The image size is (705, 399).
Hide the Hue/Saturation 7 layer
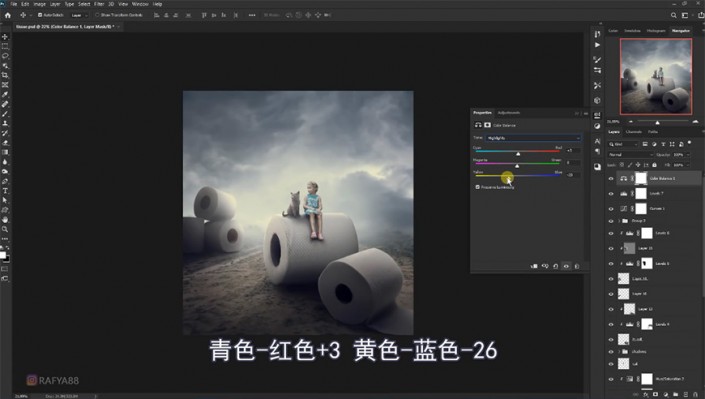[611, 379]
